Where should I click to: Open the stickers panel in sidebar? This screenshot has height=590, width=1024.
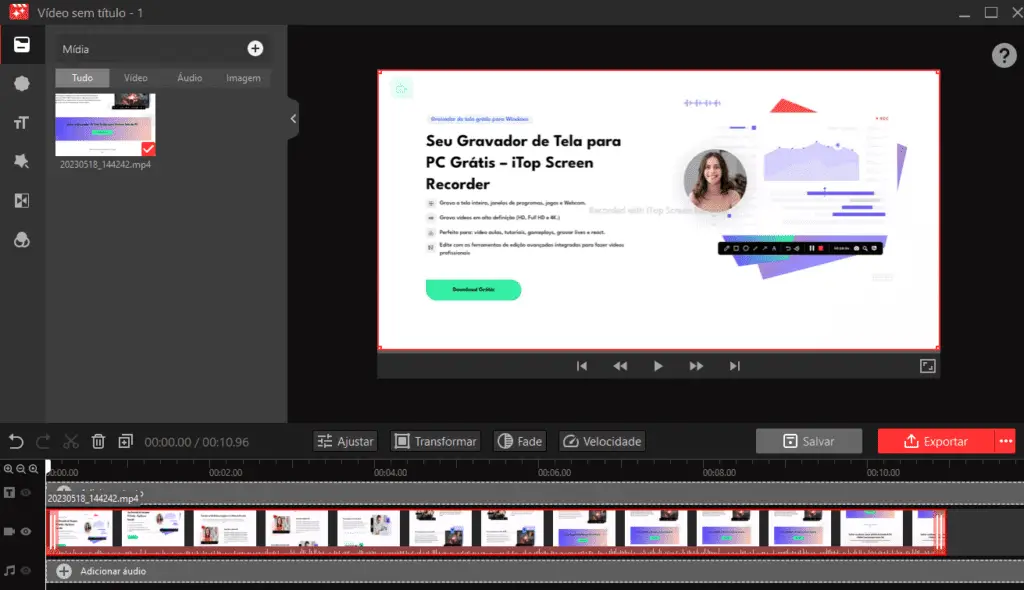(22, 84)
